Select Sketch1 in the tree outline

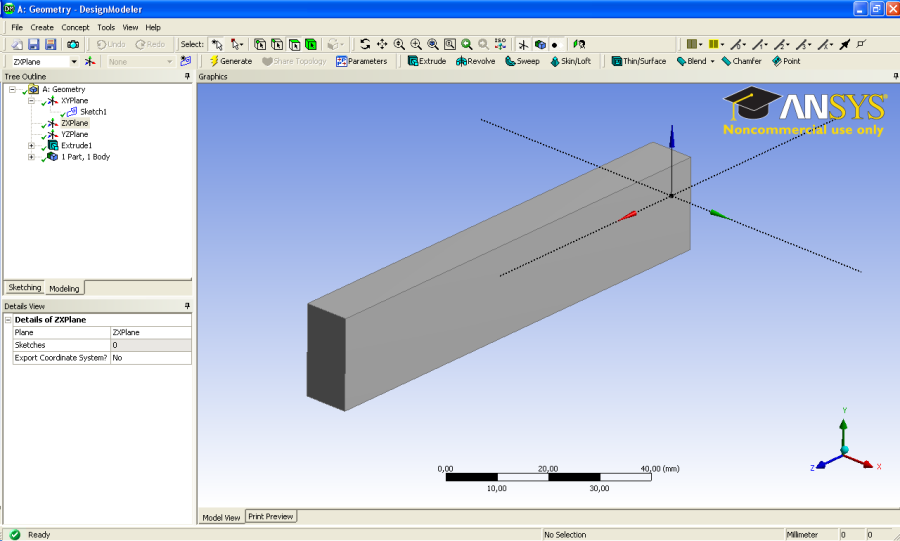point(93,112)
